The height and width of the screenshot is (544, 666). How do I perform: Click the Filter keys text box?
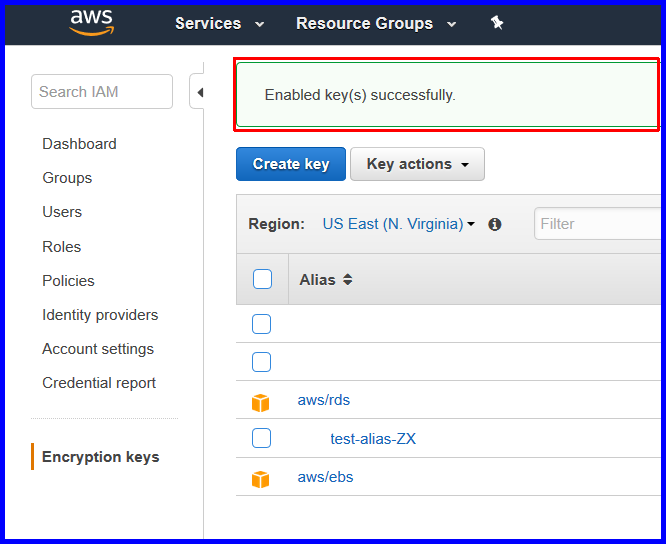[x=597, y=223]
